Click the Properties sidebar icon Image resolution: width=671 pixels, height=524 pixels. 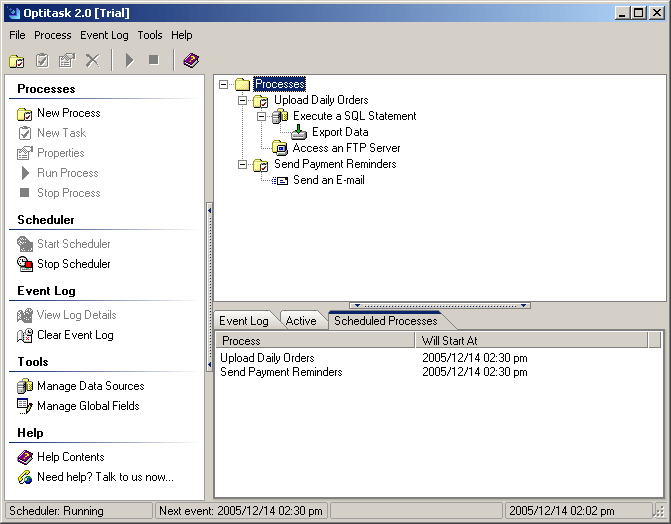coord(24,153)
